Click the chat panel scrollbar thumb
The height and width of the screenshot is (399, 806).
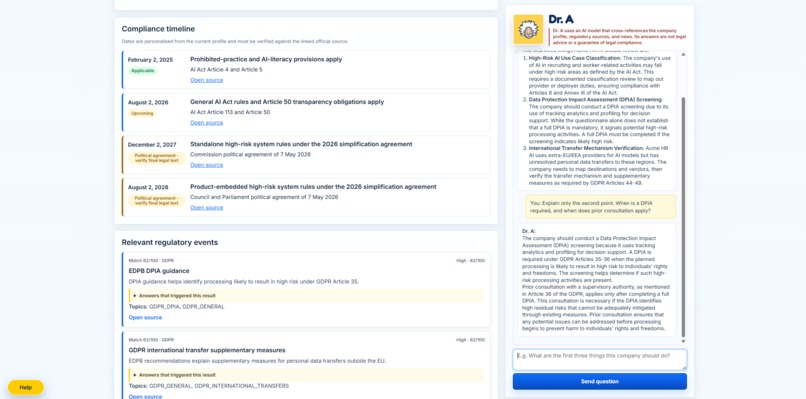coord(683,216)
